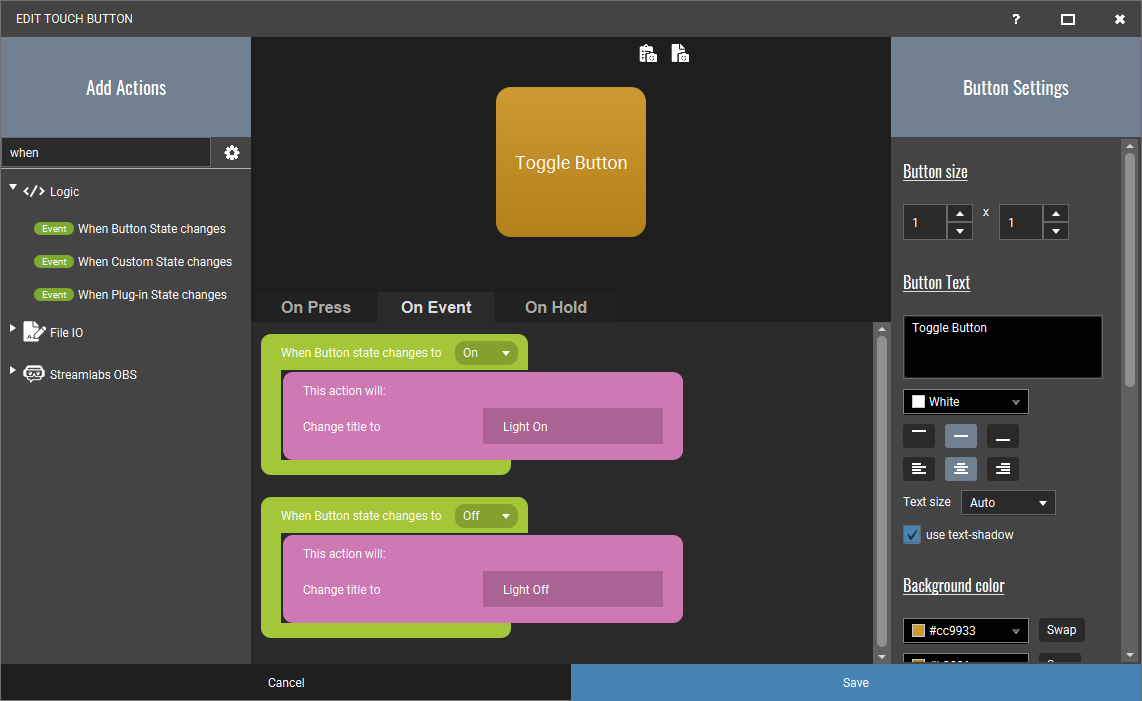Expand the Streamlabs OBS tree category
Screen dimensions: 1142x701
[x=12, y=371]
